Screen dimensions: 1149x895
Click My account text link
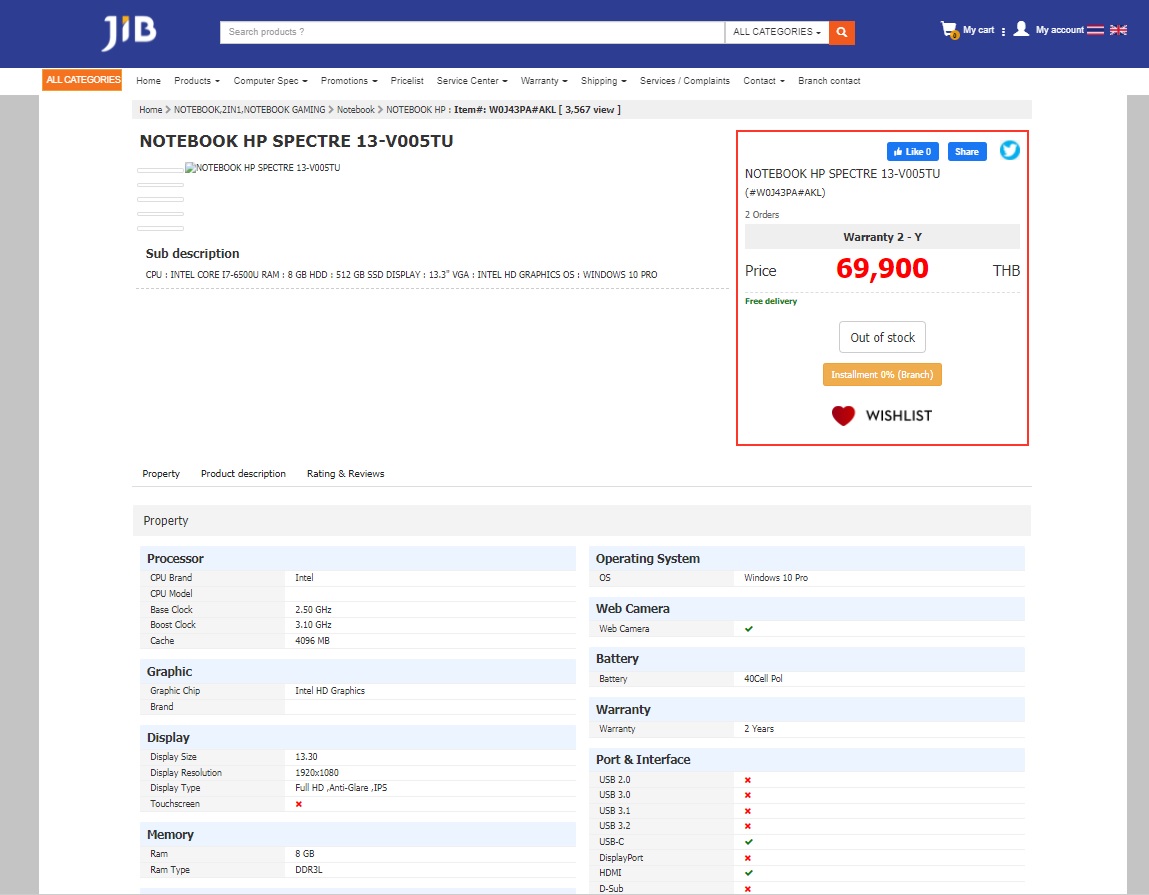1059,30
